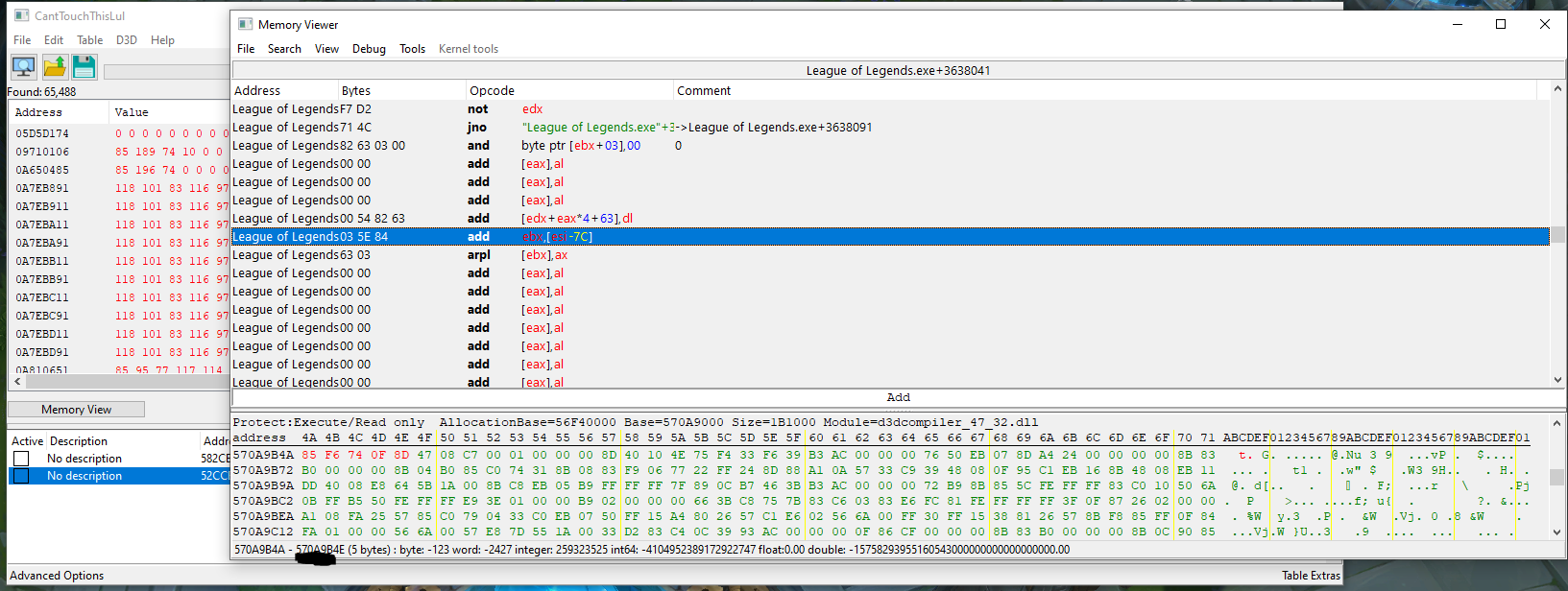This screenshot has height=591, width=1568.
Task: Select the 'add [edx+eax*4+63],dl' row
Action: tap(890, 219)
